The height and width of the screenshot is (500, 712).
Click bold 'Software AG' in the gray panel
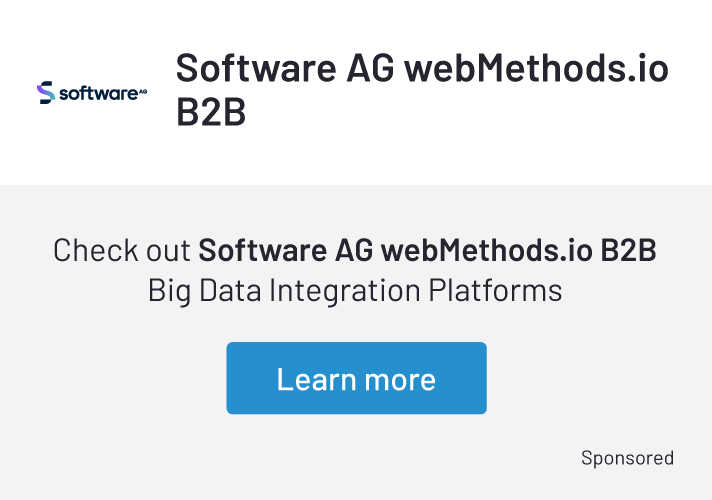286,250
